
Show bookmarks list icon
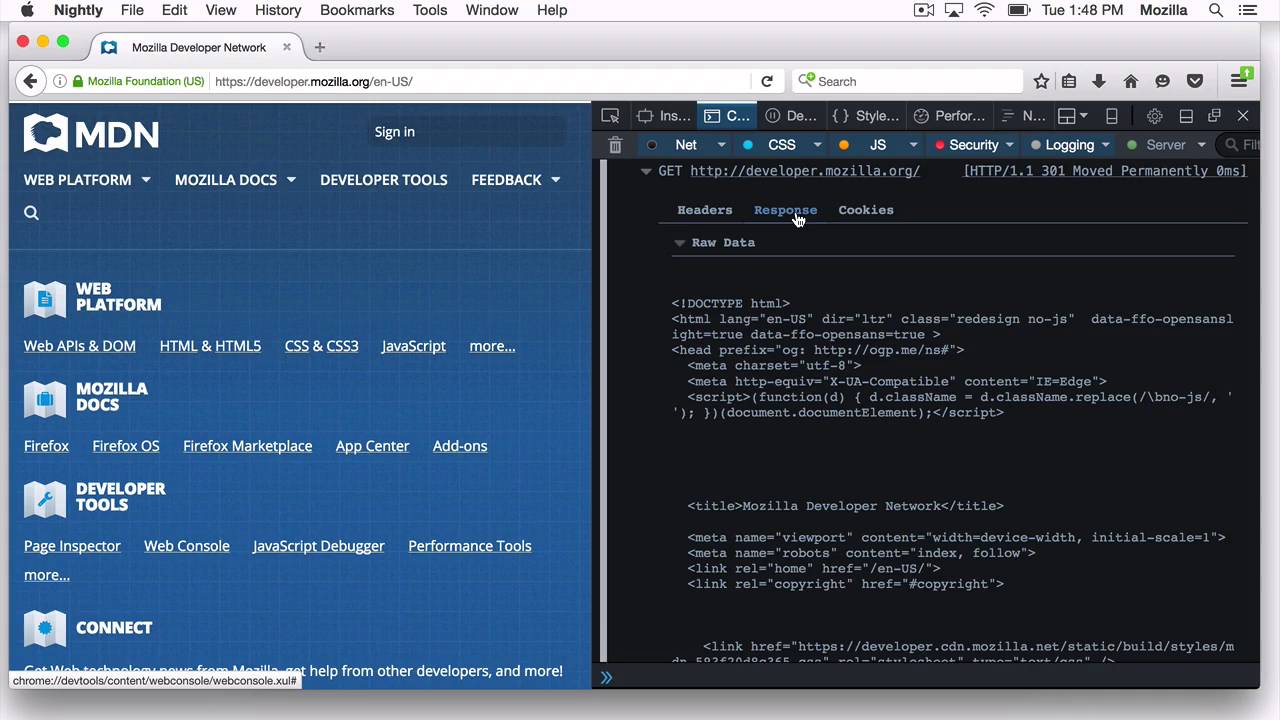1069,81
